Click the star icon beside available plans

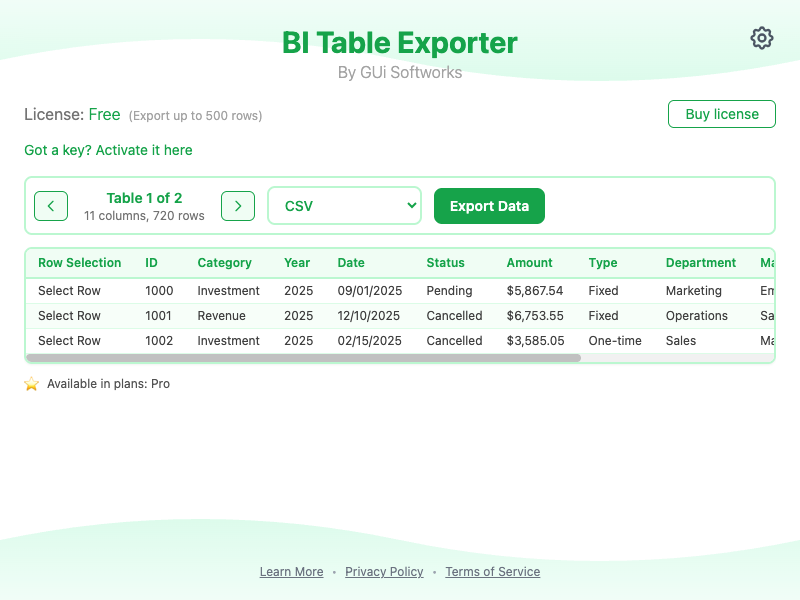coord(31,384)
